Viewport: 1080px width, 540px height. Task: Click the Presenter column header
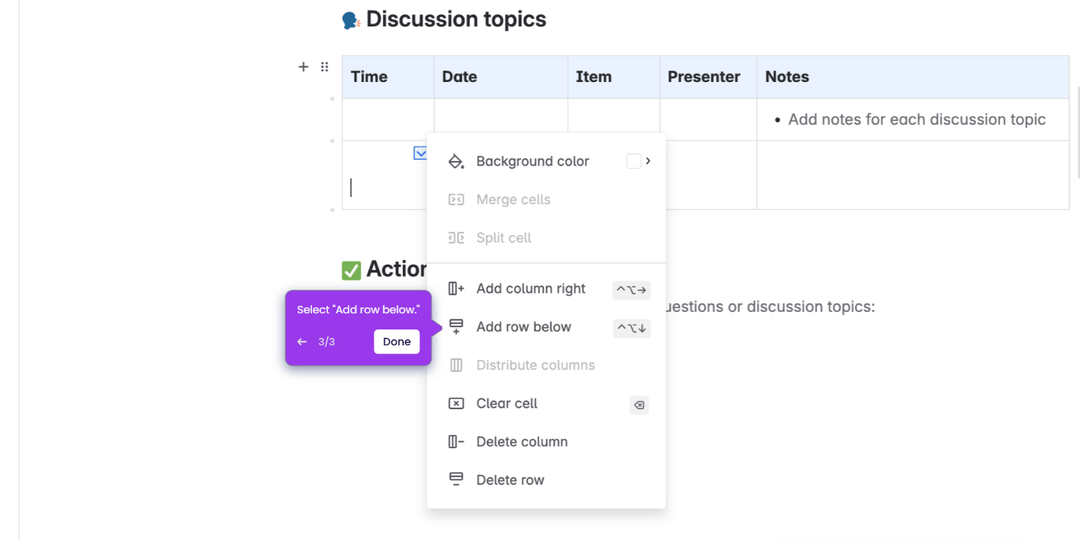708,77
